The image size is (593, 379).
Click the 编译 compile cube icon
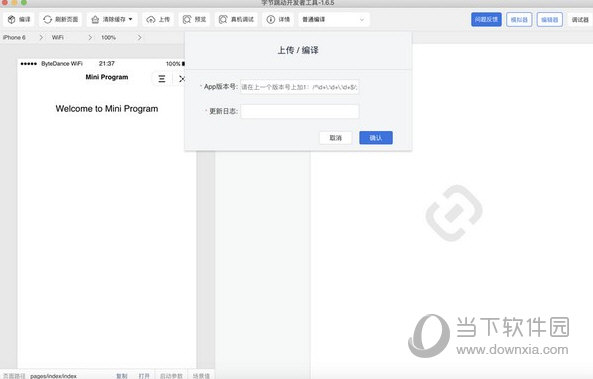coord(12,19)
